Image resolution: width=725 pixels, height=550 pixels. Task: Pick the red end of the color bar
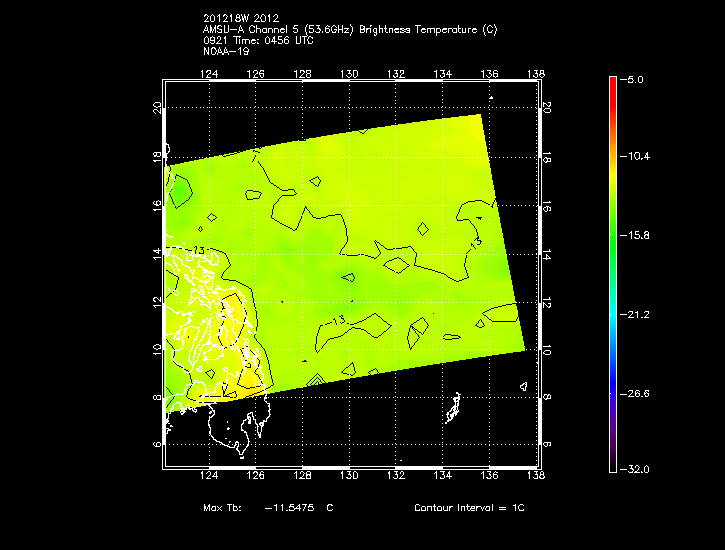click(613, 84)
